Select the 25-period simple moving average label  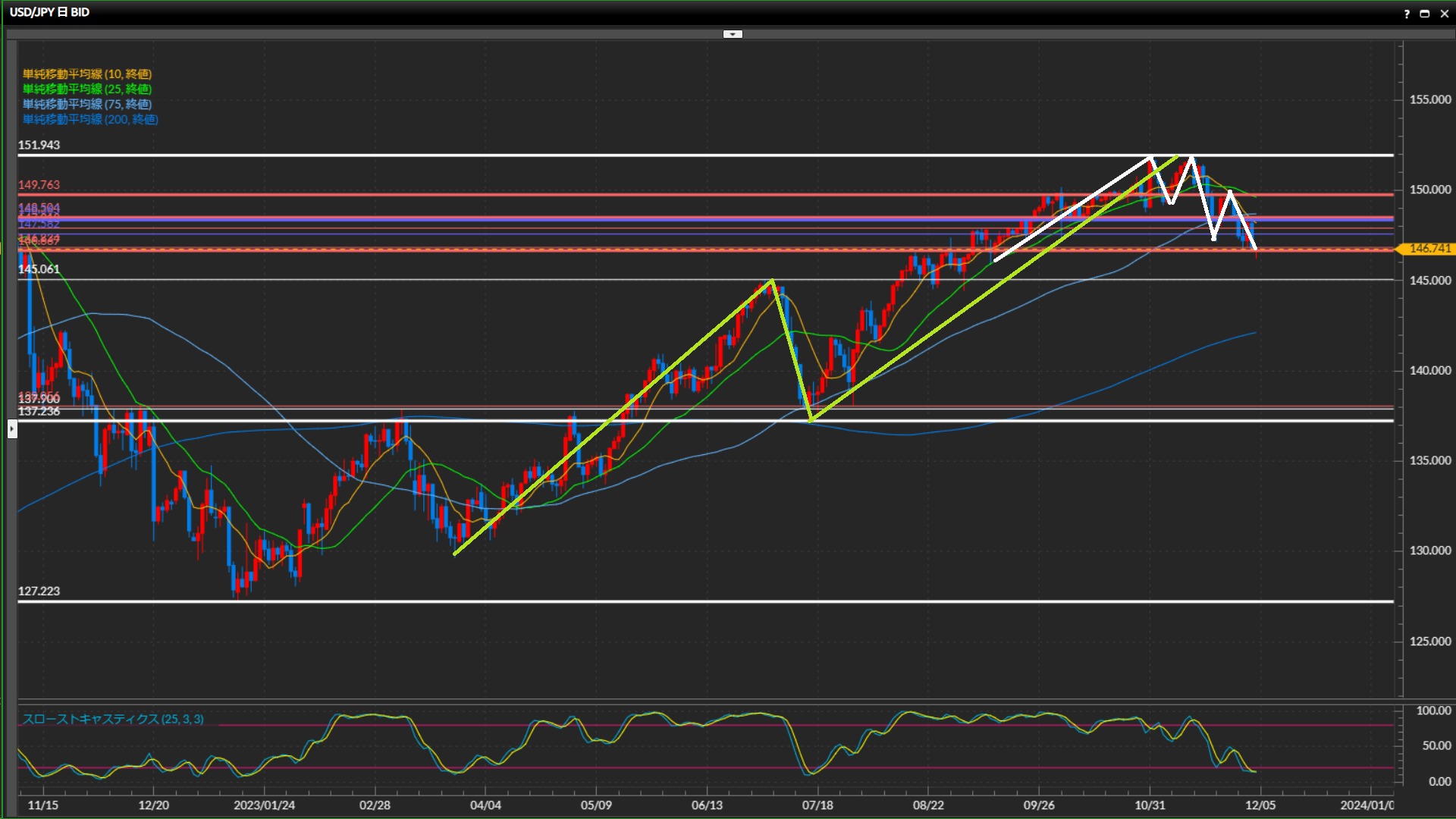click(x=86, y=89)
